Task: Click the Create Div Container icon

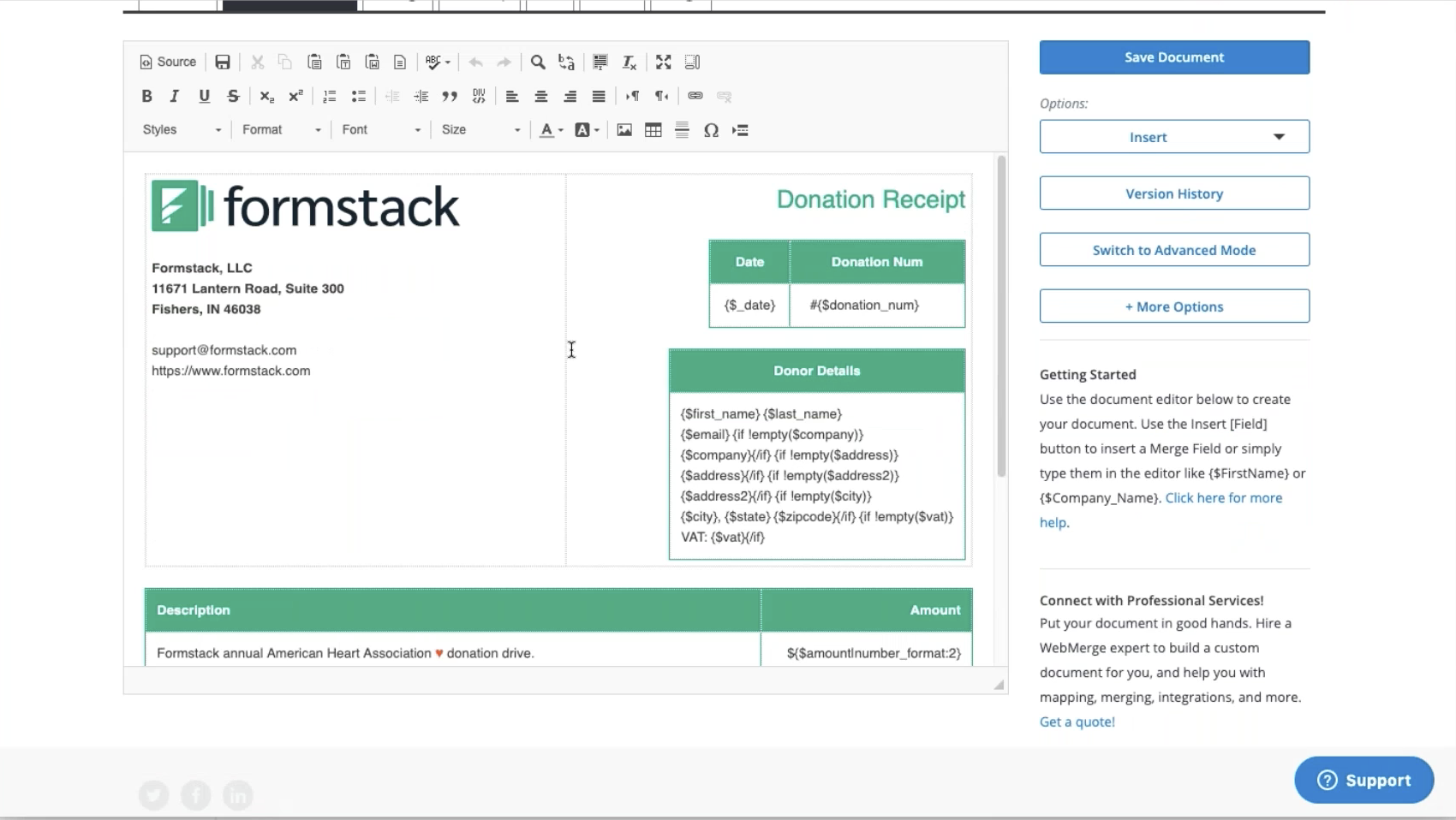Action: [x=479, y=96]
